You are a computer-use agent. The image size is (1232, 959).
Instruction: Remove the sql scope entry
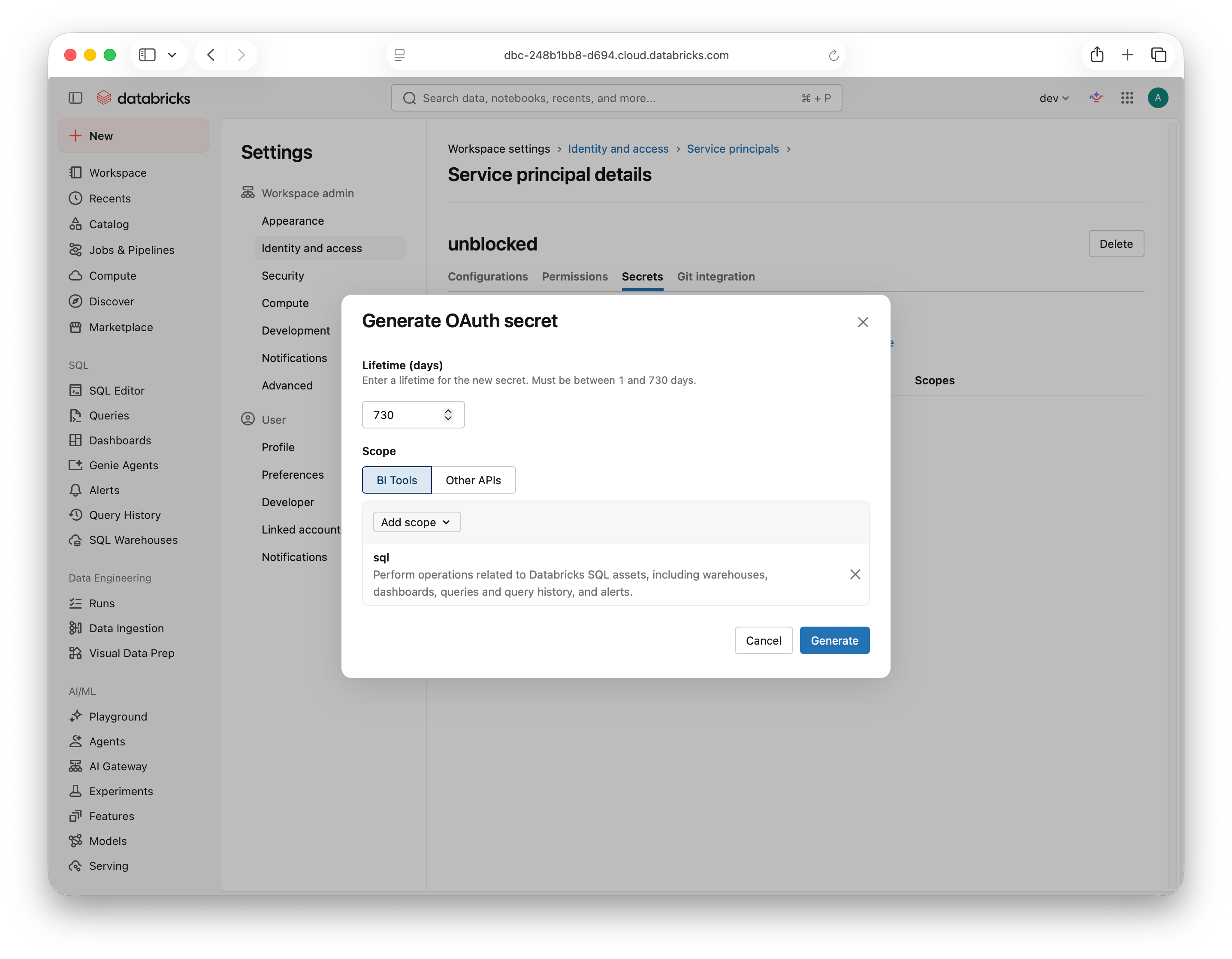855,574
